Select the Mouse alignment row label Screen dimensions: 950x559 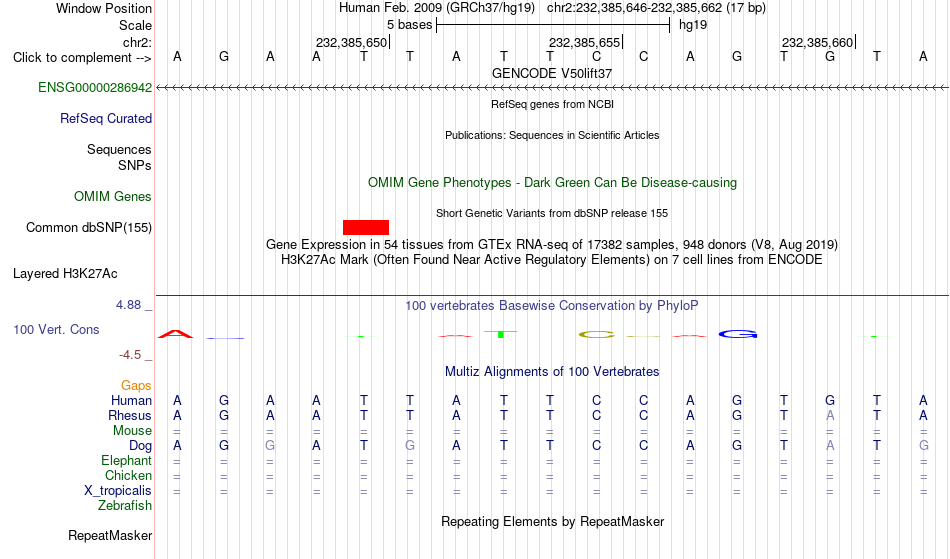point(132,431)
